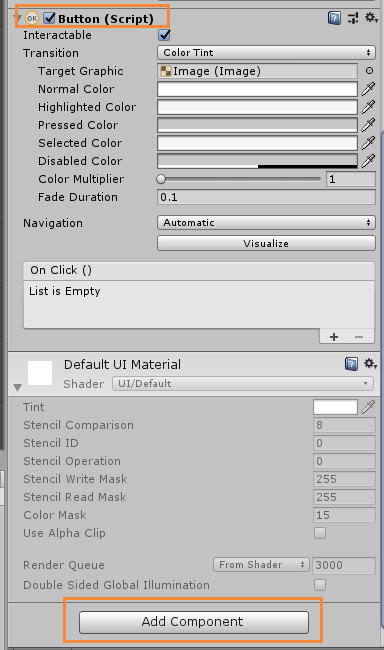Pick Highlighted Color with eyedropper
384x650 pixels.
tap(368, 107)
